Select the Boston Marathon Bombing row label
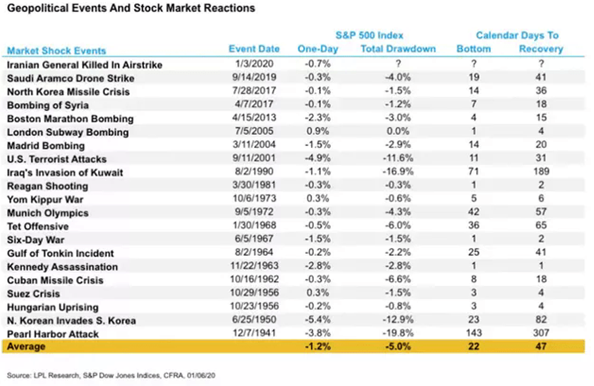594x386 pixels. pos(70,119)
